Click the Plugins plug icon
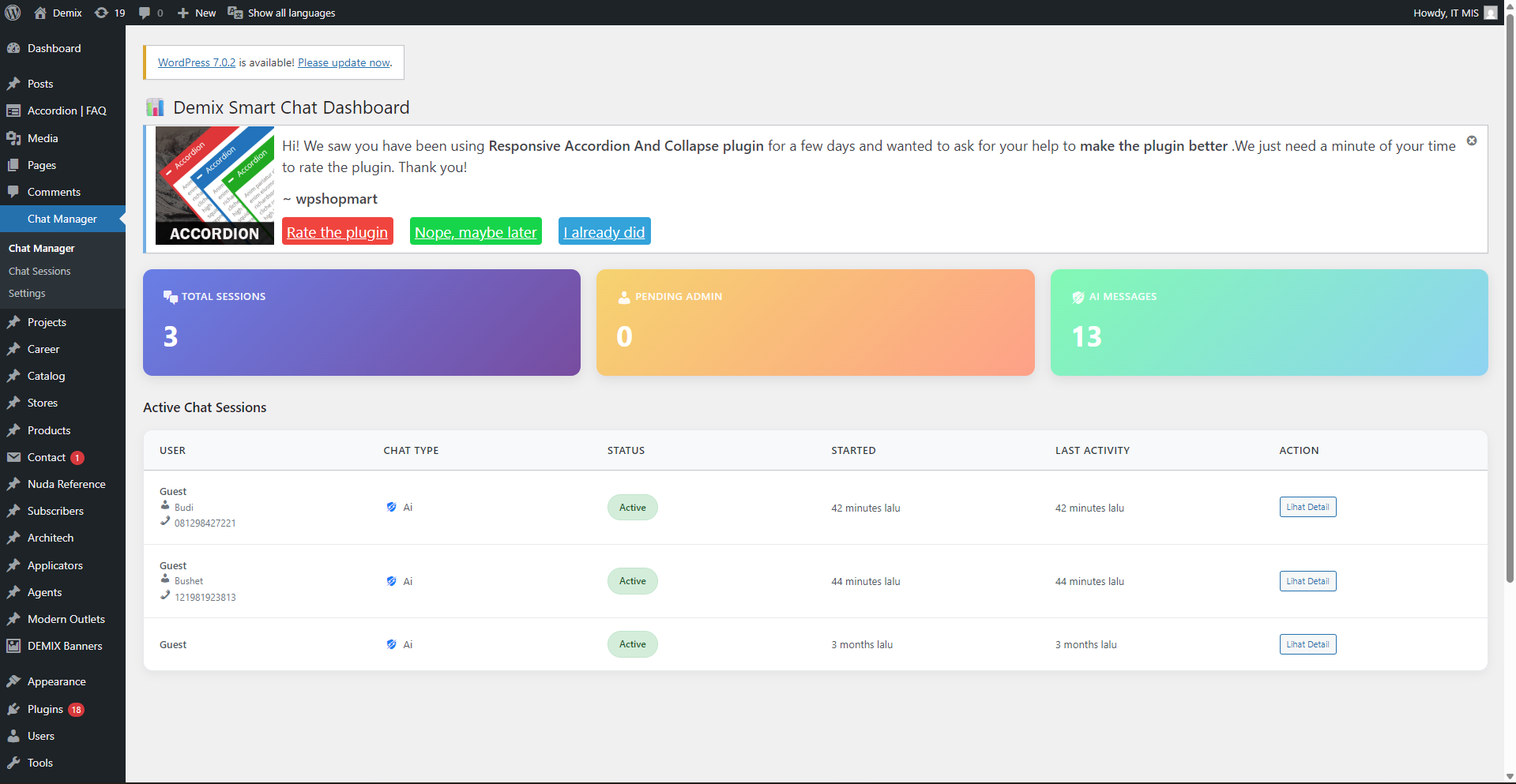This screenshot has height=784, width=1516. [13, 709]
